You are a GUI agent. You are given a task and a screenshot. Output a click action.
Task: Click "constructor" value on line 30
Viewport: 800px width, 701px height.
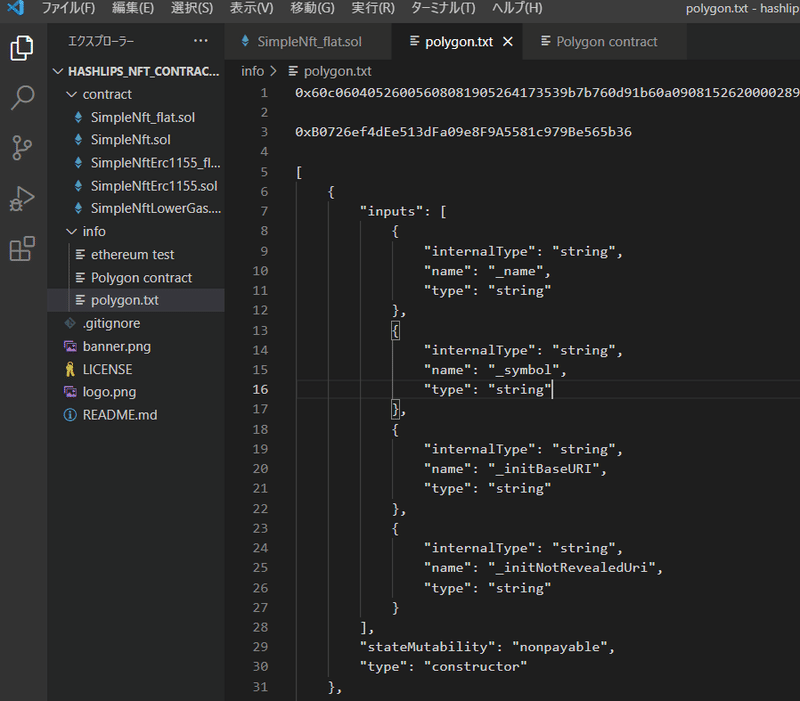476,667
